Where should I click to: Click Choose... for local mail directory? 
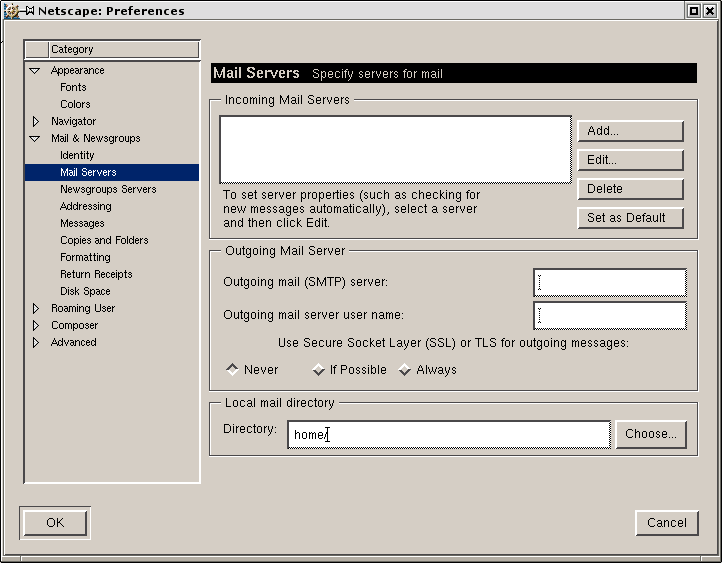pos(651,434)
